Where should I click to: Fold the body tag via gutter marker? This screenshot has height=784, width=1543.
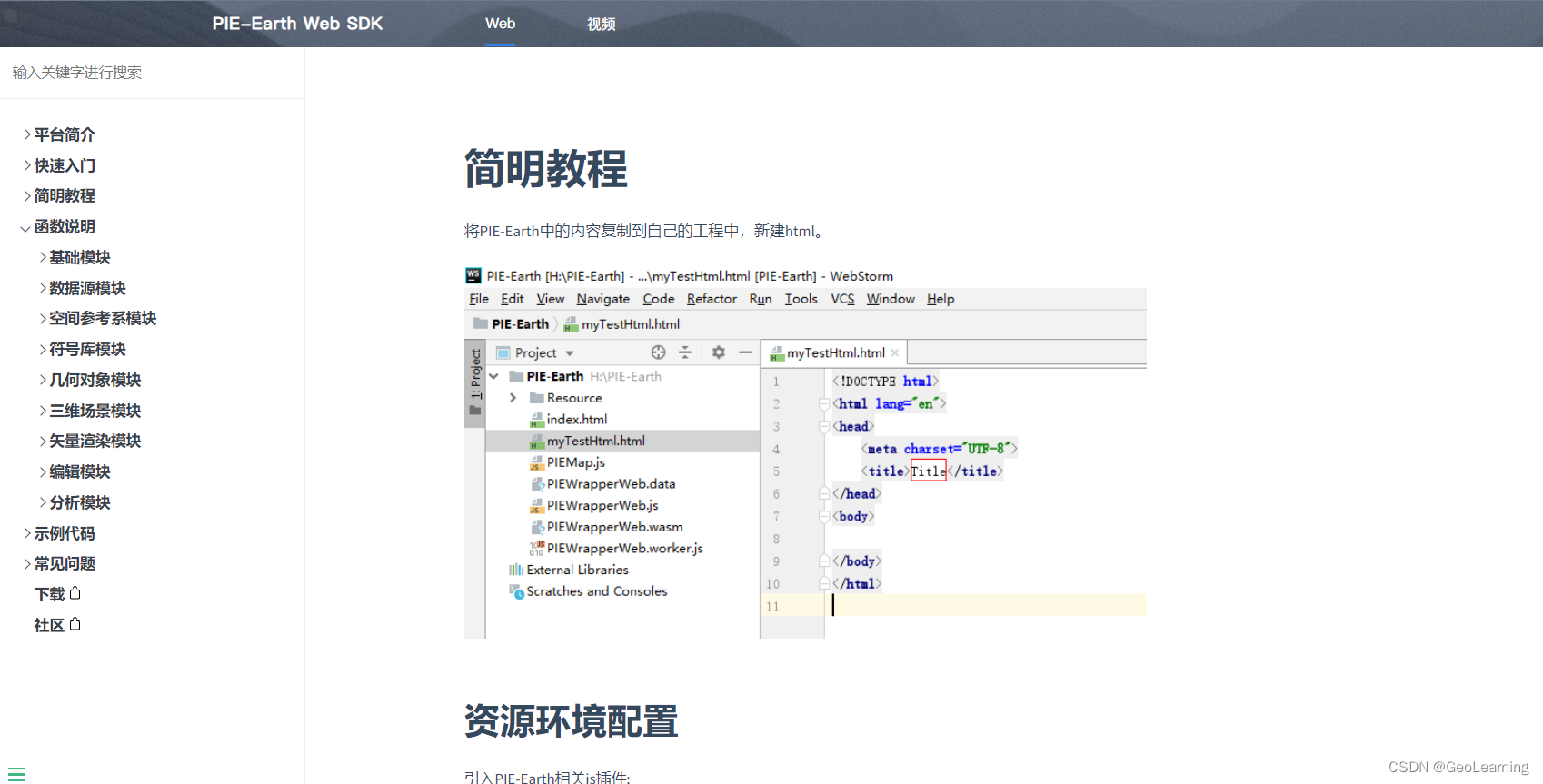[824, 516]
